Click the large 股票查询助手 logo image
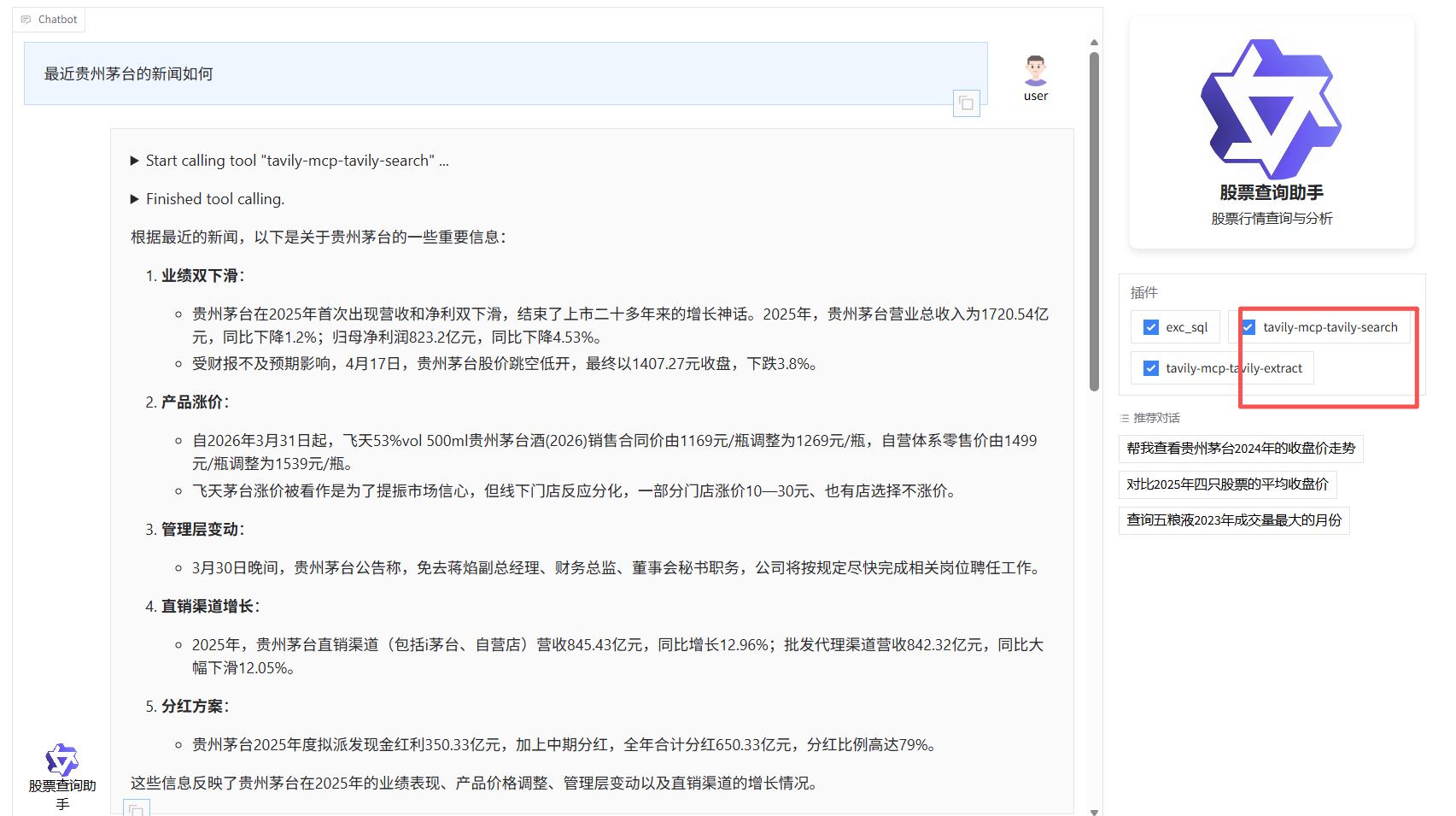Image resolution: width=1456 pixels, height=816 pixels. coord(1271,109)
